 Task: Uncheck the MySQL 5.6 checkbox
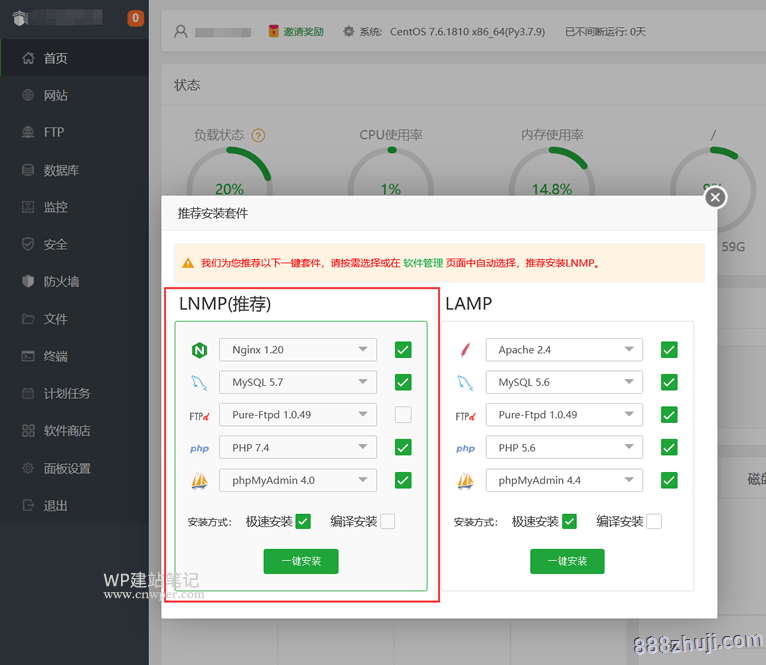(x=669, y=382)
